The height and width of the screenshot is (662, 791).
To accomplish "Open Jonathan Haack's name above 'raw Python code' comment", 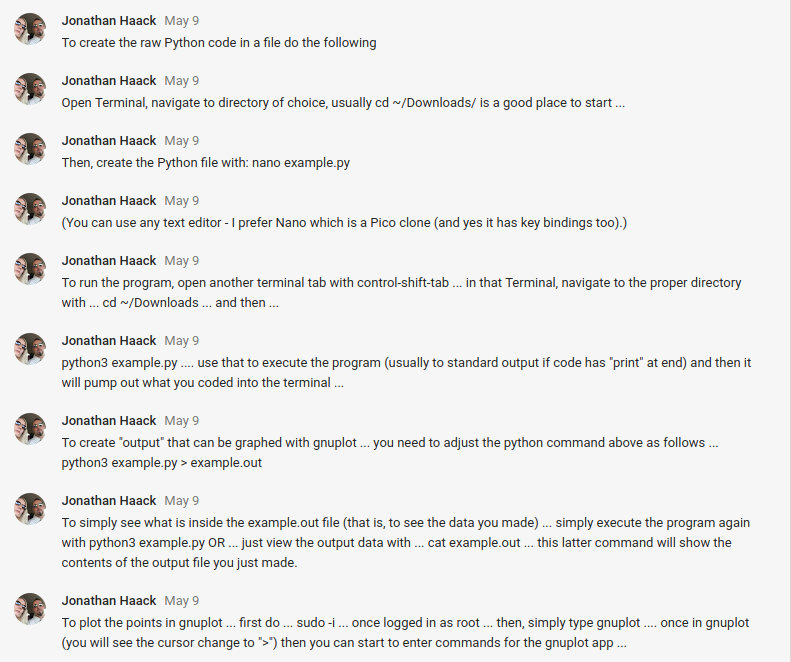I will pyautogui.click(x=109, y=20).
